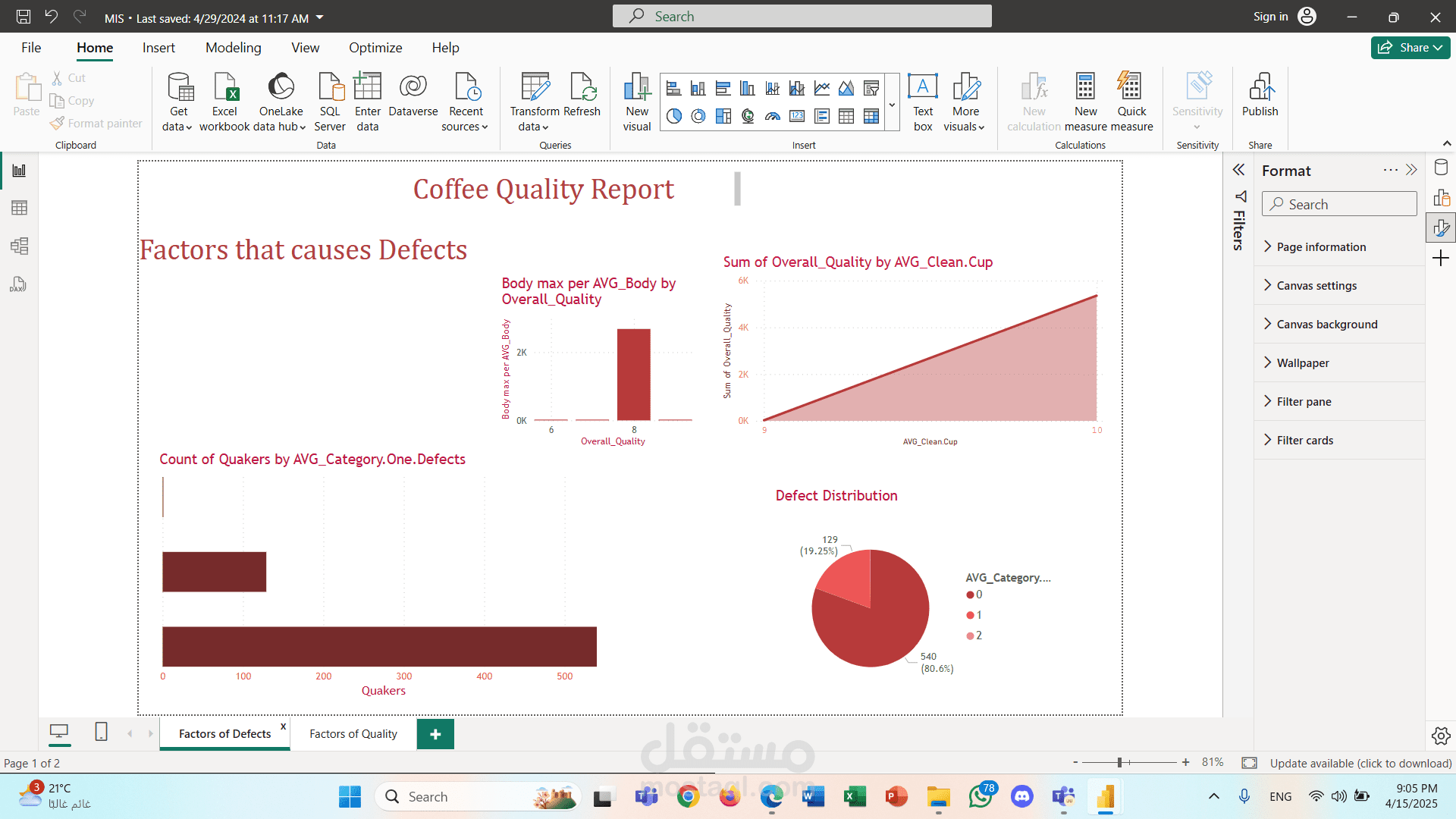This screenshot has height=819, width=1456.
Task: Insert a clustered column chart visual
Action: (748, 89)
